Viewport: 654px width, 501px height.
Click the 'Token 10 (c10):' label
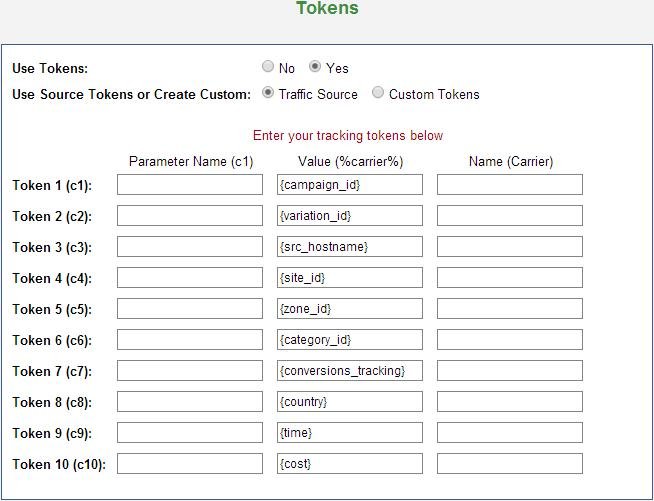click(x=59, y=464)
